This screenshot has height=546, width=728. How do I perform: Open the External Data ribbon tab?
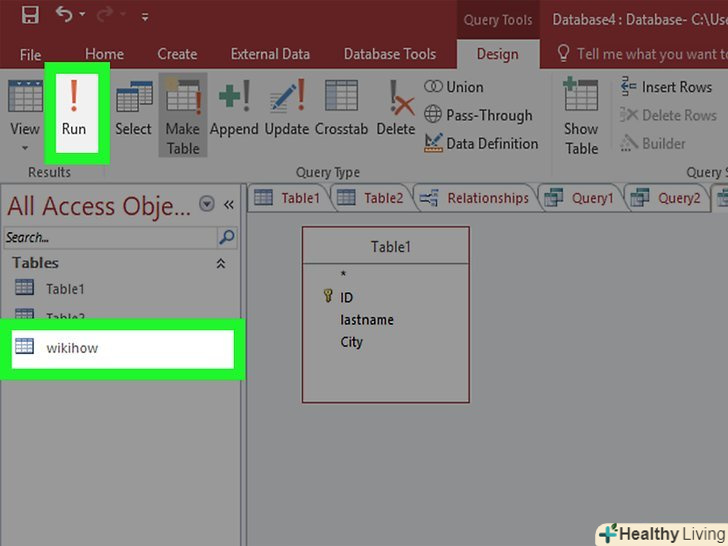click(x=270, y=54)
